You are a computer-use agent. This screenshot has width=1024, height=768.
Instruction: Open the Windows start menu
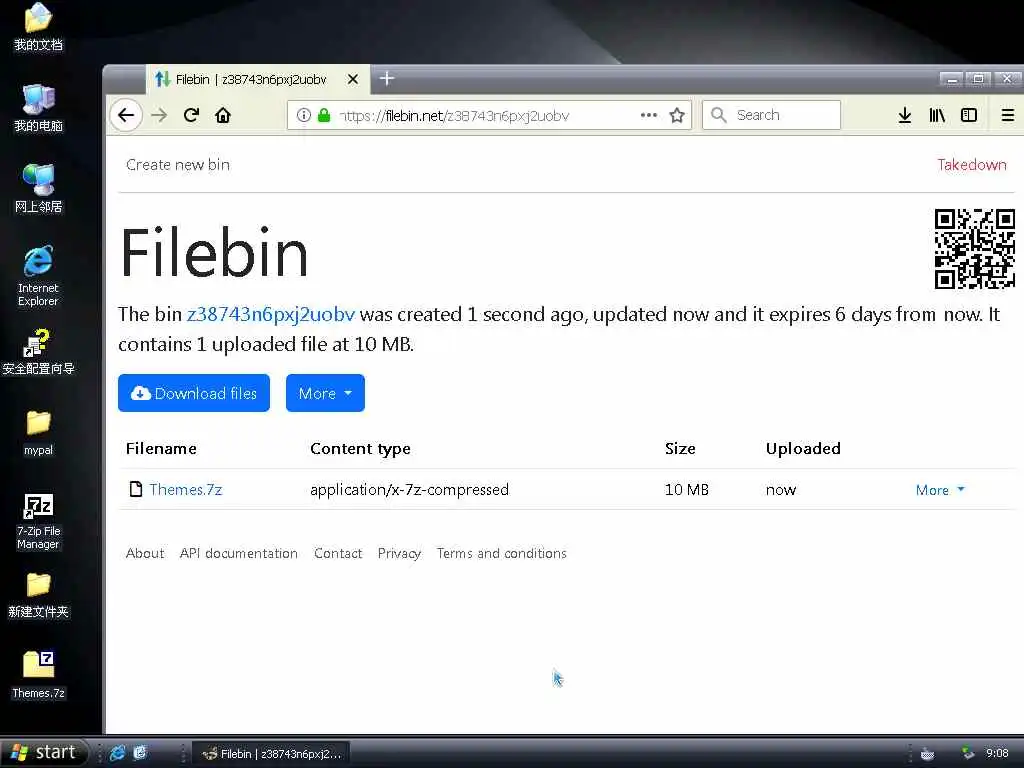coord(43,752)
